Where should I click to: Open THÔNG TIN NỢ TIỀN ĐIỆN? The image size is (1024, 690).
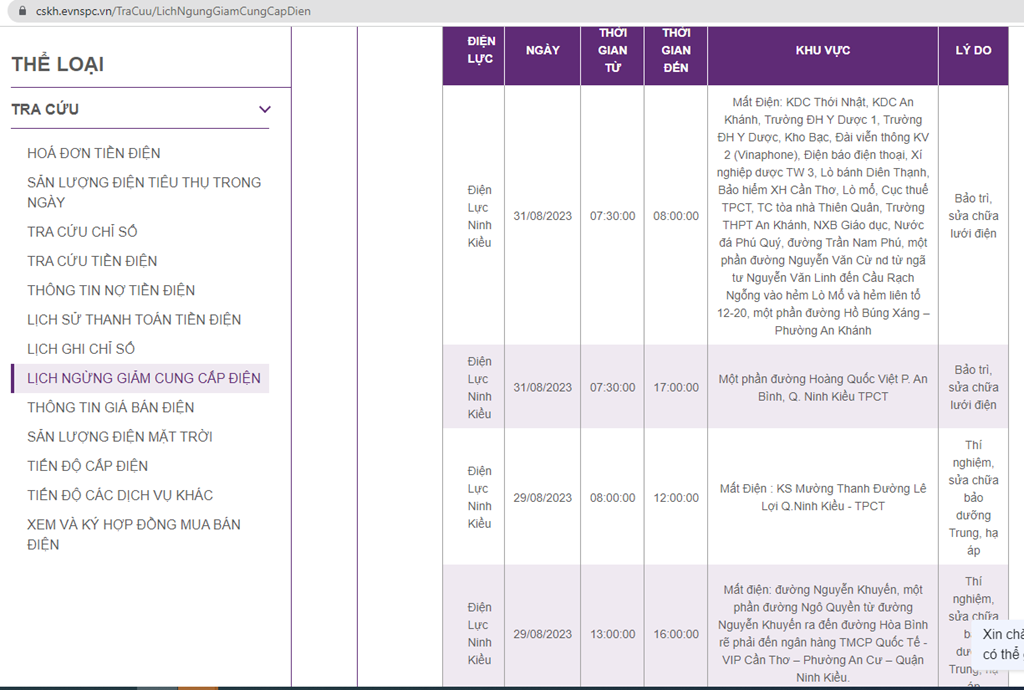point(111,290)
